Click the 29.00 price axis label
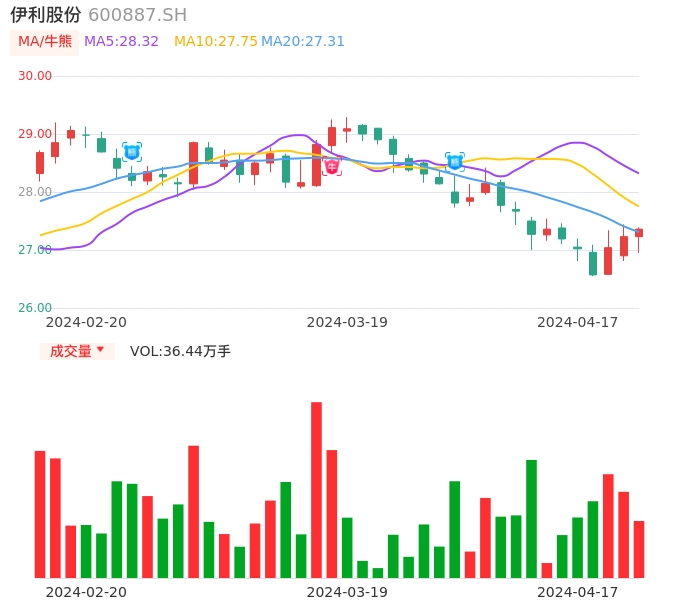686x606 pixels. point(35,134)
